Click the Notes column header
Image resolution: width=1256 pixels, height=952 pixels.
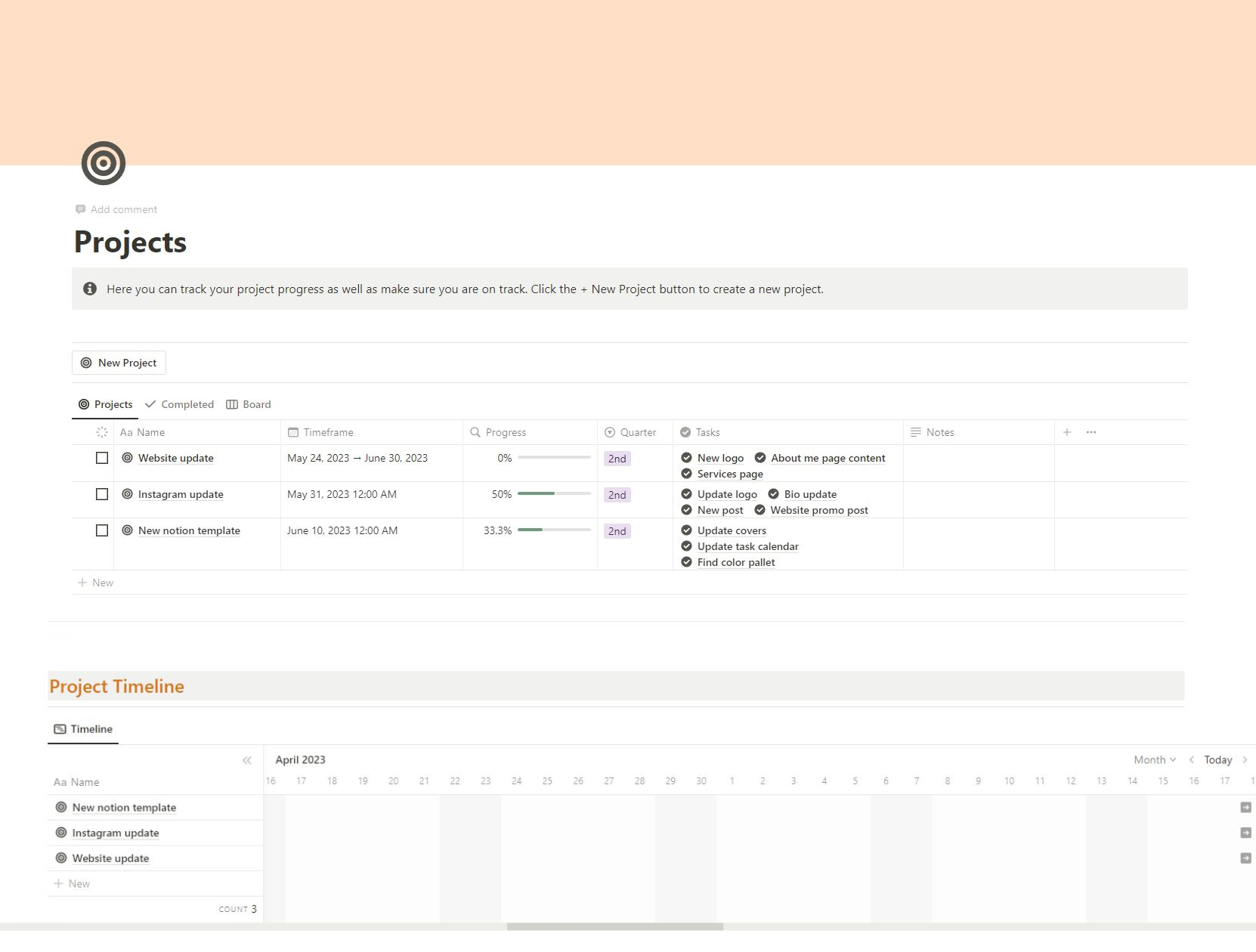tap(979, 432)
